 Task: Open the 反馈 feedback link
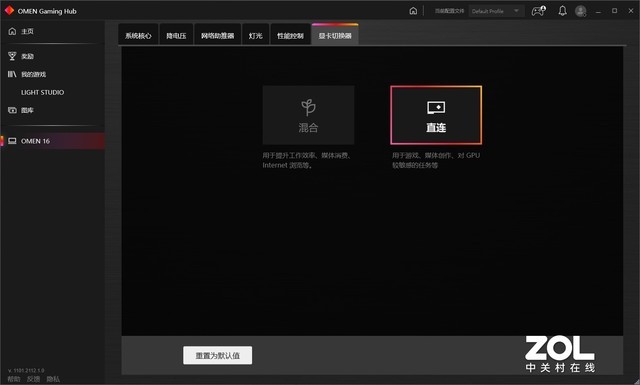(33, 379)
